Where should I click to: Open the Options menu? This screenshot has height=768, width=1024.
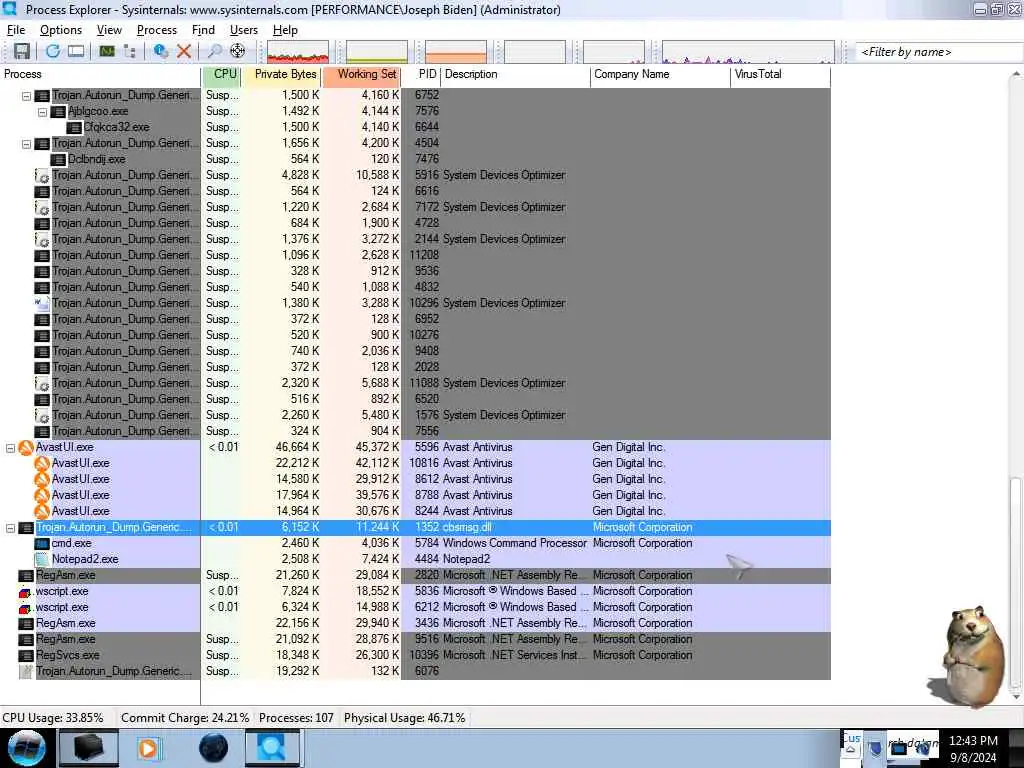61,30
